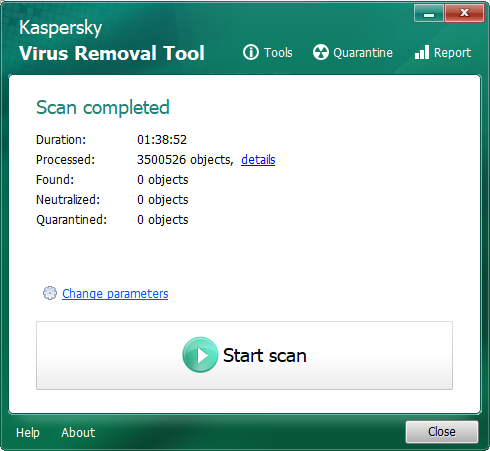490x451 pixels.
Task: Click the 3500526 objects processed count
Action: tap(185, 160)
